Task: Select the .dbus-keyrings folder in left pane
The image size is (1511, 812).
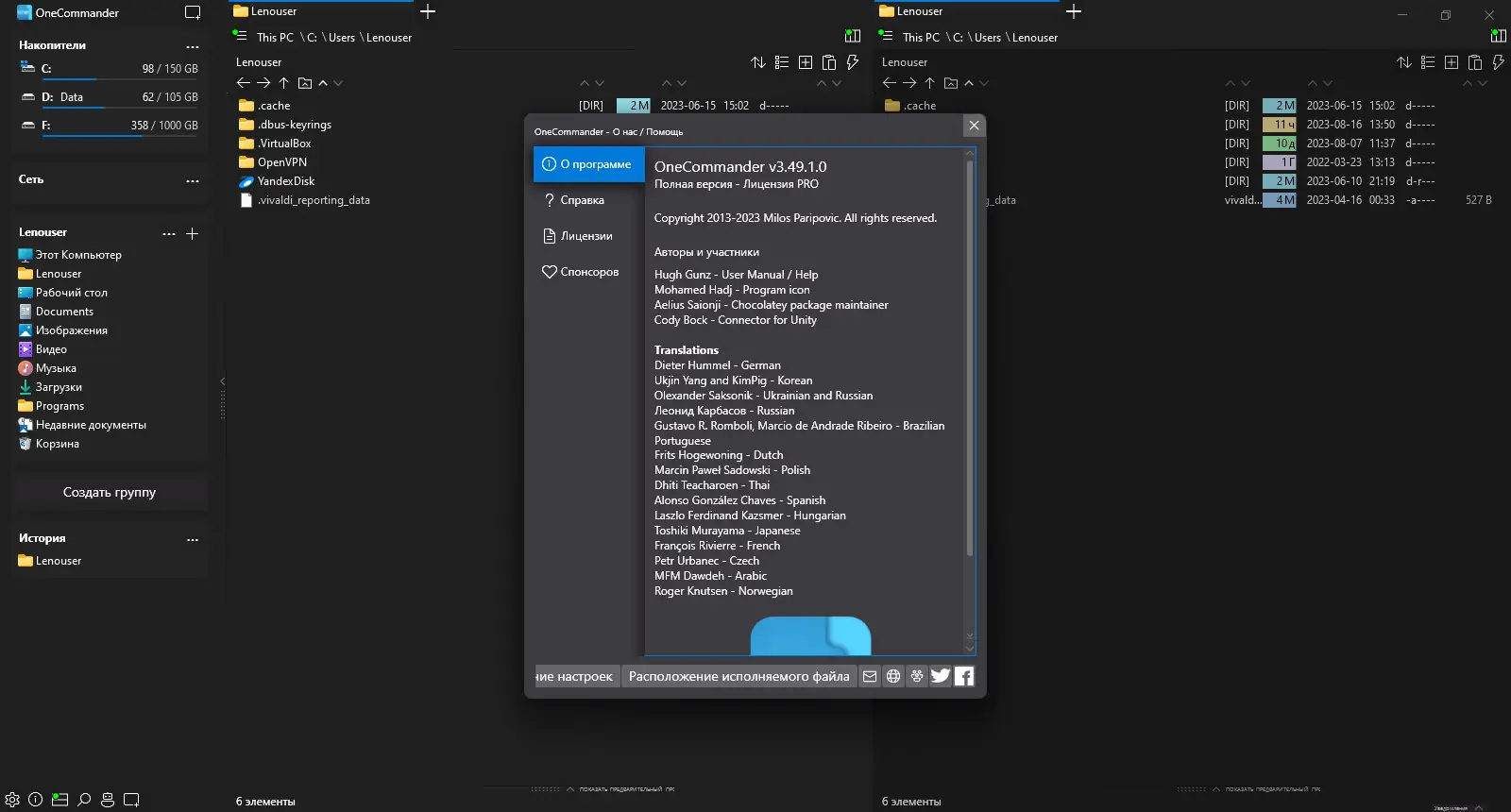Action: tap(285, 125)
